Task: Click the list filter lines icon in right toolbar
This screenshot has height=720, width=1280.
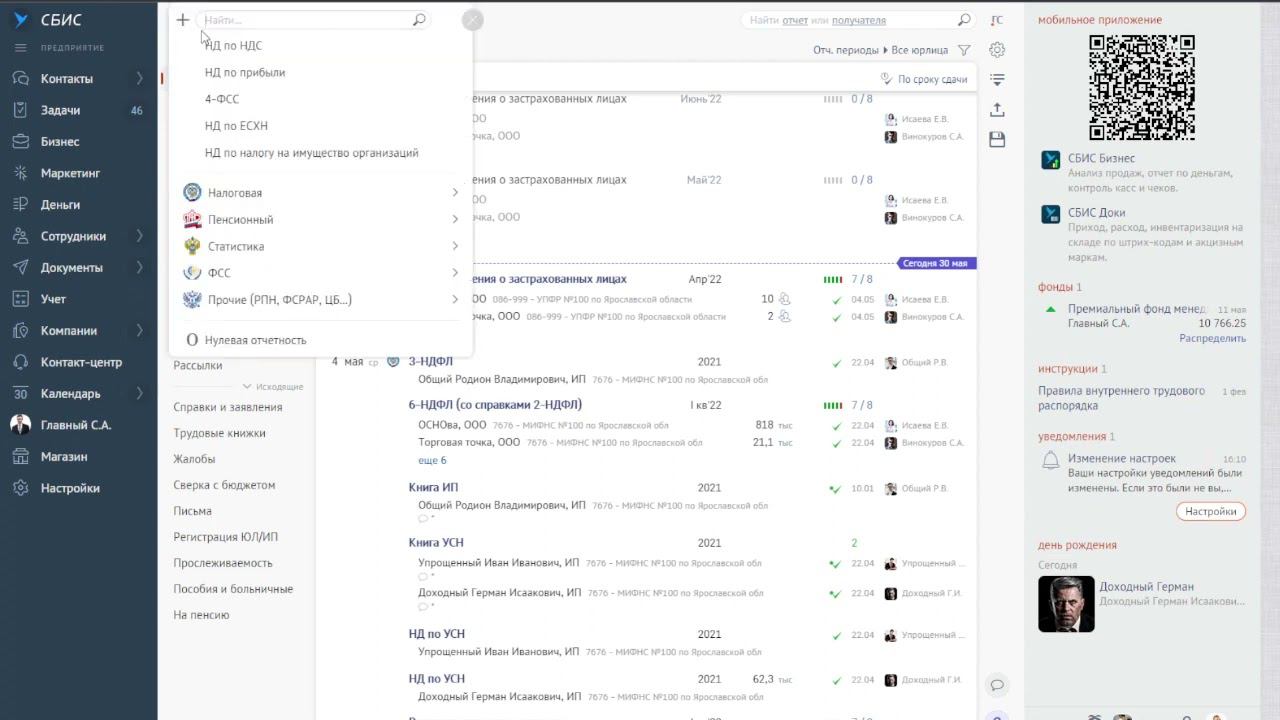Action: 997,80
